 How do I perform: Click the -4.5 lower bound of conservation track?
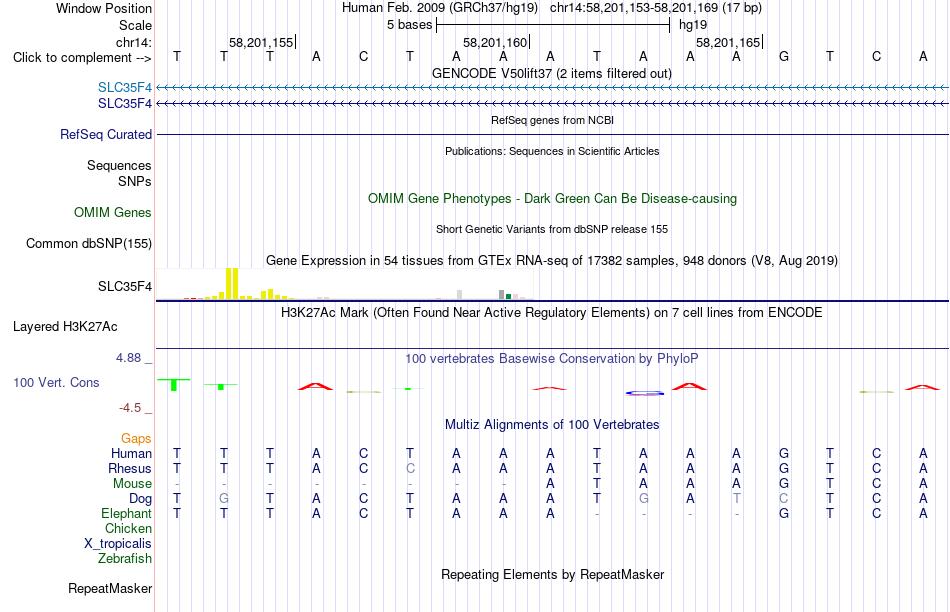coord(130,408)
